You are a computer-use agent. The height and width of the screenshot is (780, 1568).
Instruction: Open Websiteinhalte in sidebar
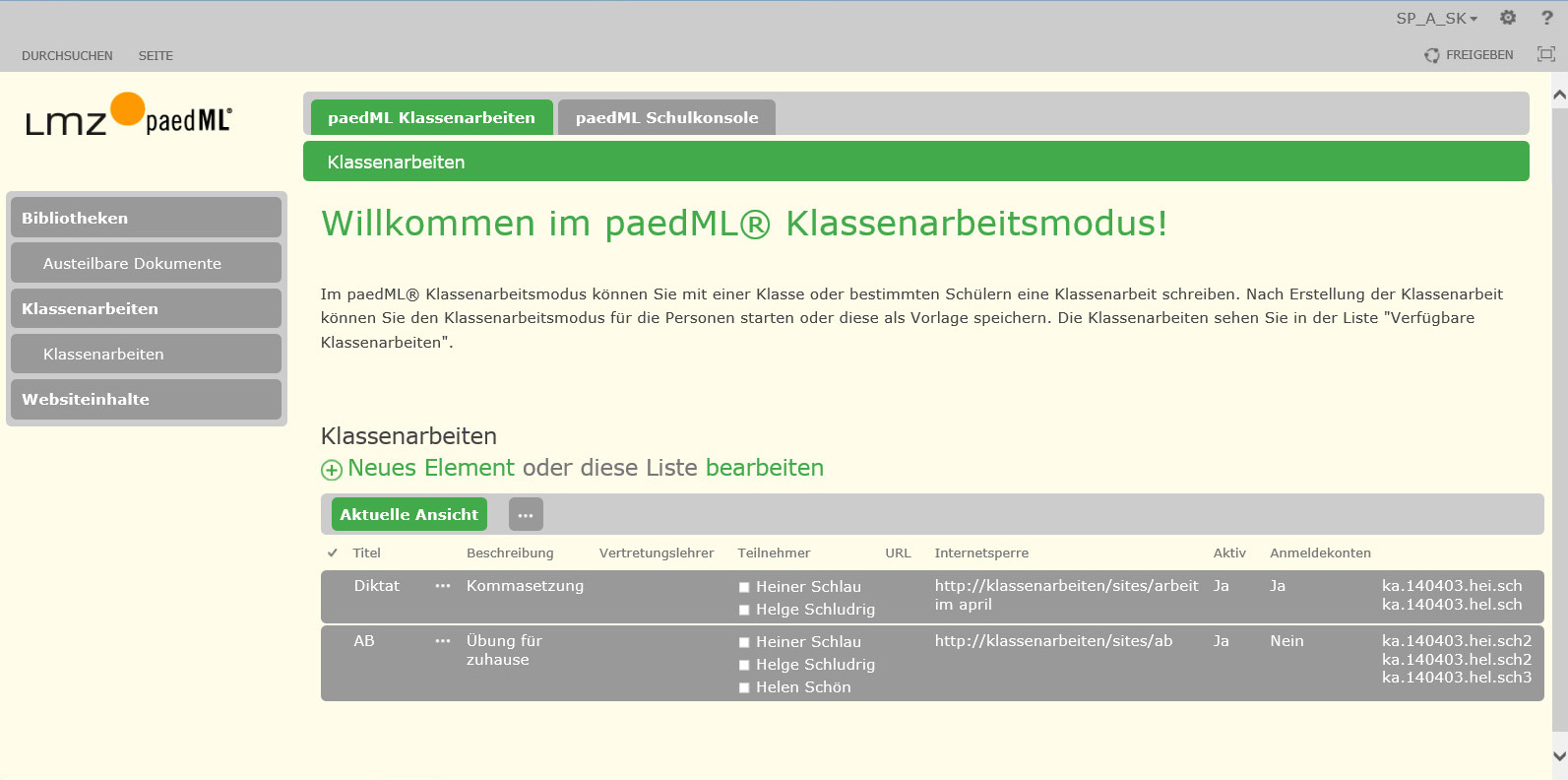click(x=146, y=399)
